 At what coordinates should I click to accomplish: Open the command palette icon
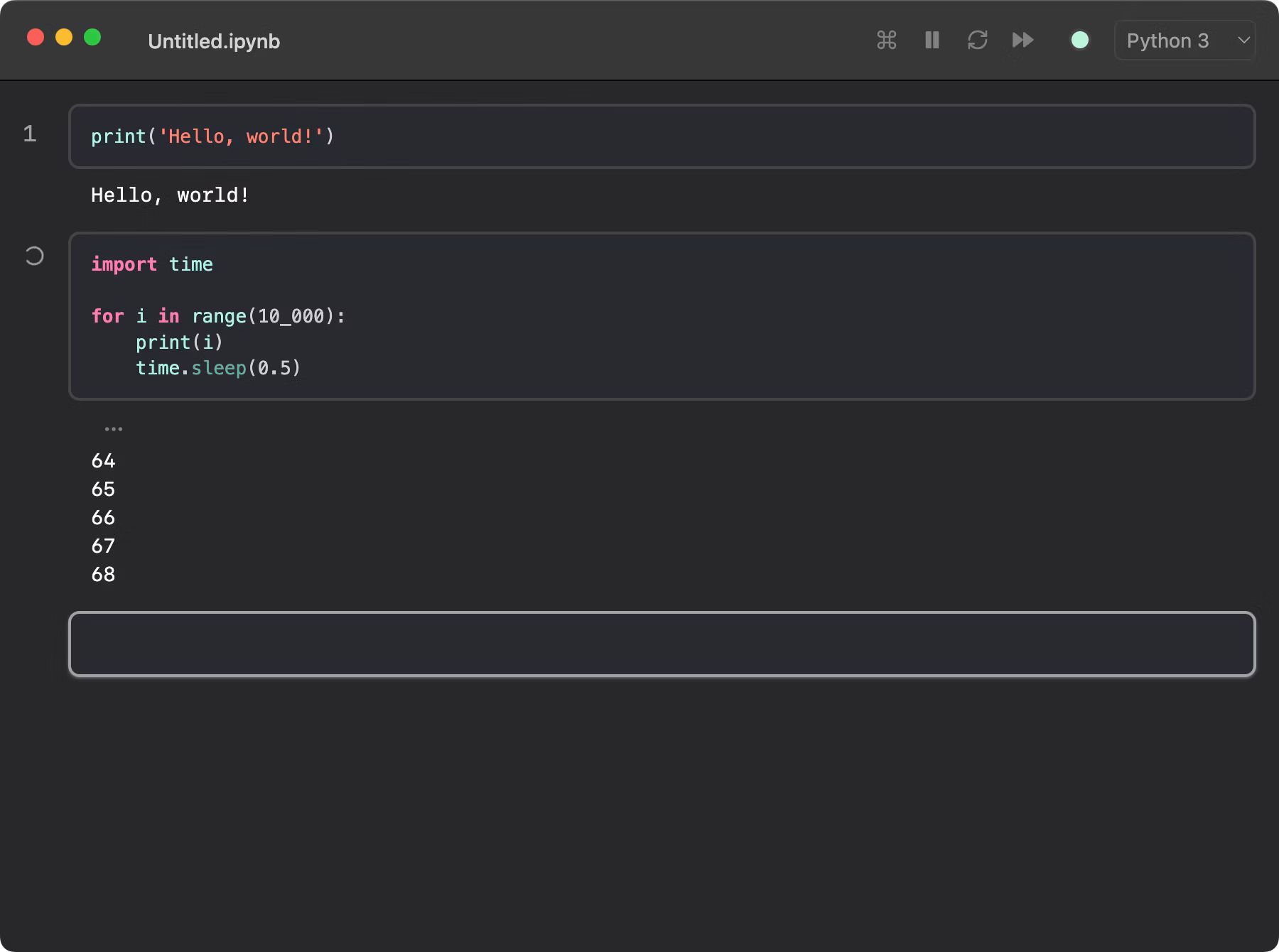click(886, 40)
